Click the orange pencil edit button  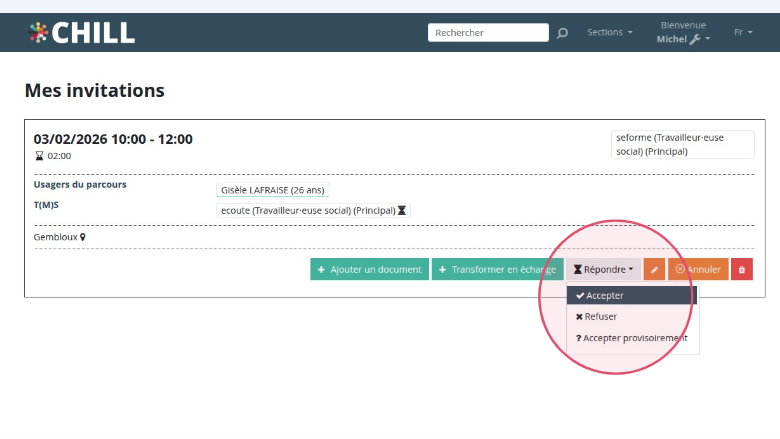click(x=654, y=269)
